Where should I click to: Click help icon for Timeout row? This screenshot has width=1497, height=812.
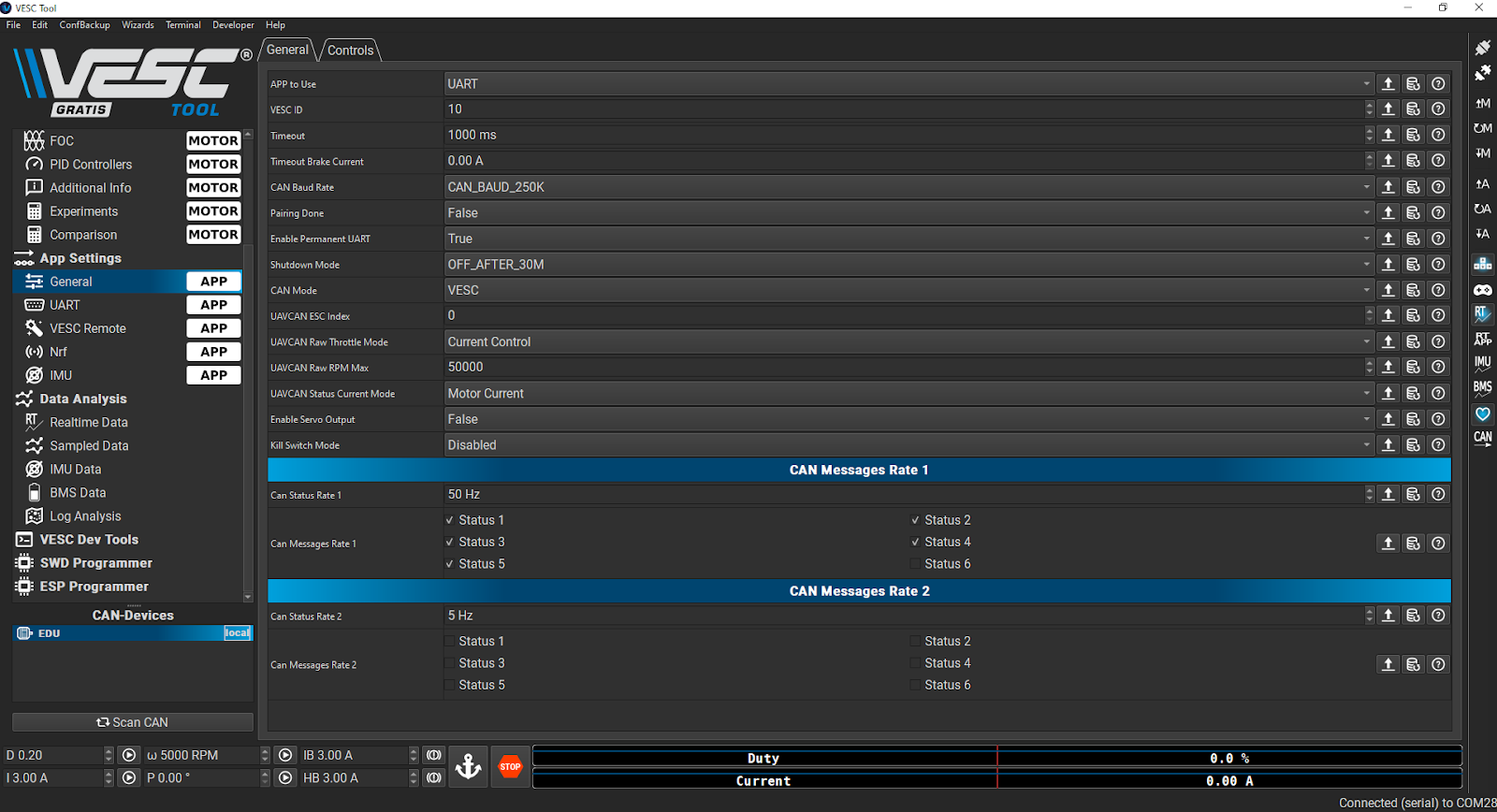coord(1439,135)
